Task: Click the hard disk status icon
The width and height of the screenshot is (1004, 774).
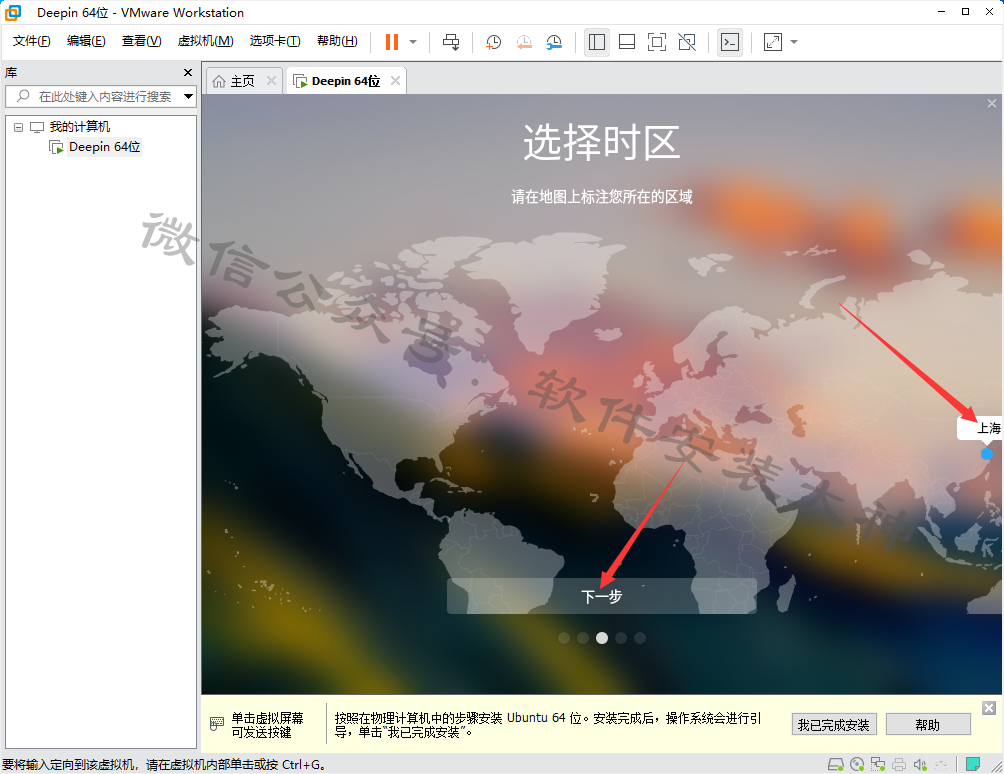Action: pyautogui.click(x=836, y=764)
